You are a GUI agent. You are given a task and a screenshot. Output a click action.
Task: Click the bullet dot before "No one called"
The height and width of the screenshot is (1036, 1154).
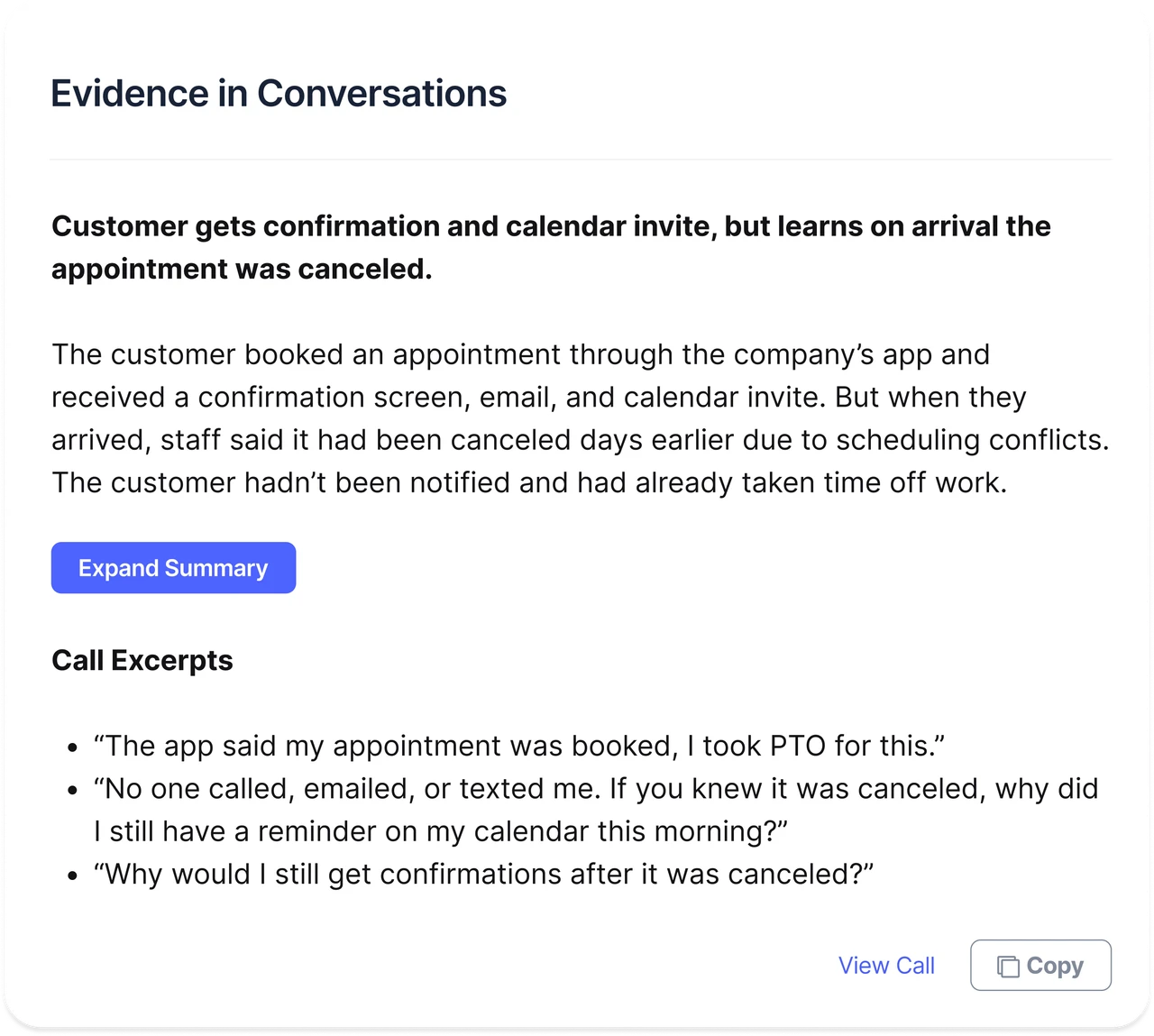click(x=74, y=791)
